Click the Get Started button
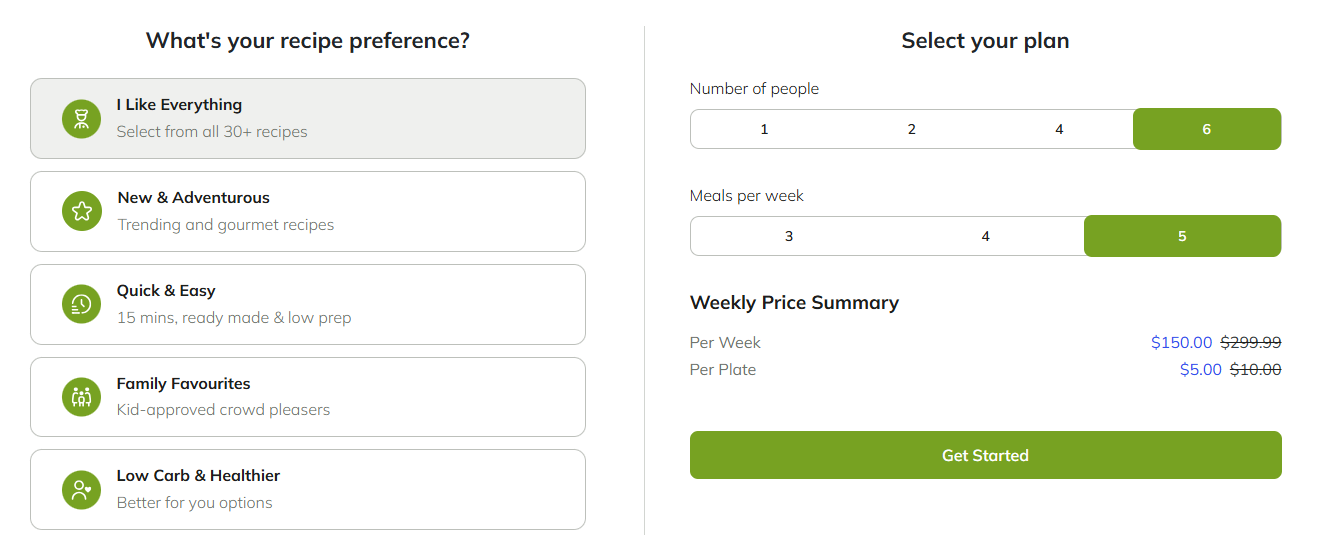Image resolution: width=1319 pixels, height=535 pixels. 985,455
